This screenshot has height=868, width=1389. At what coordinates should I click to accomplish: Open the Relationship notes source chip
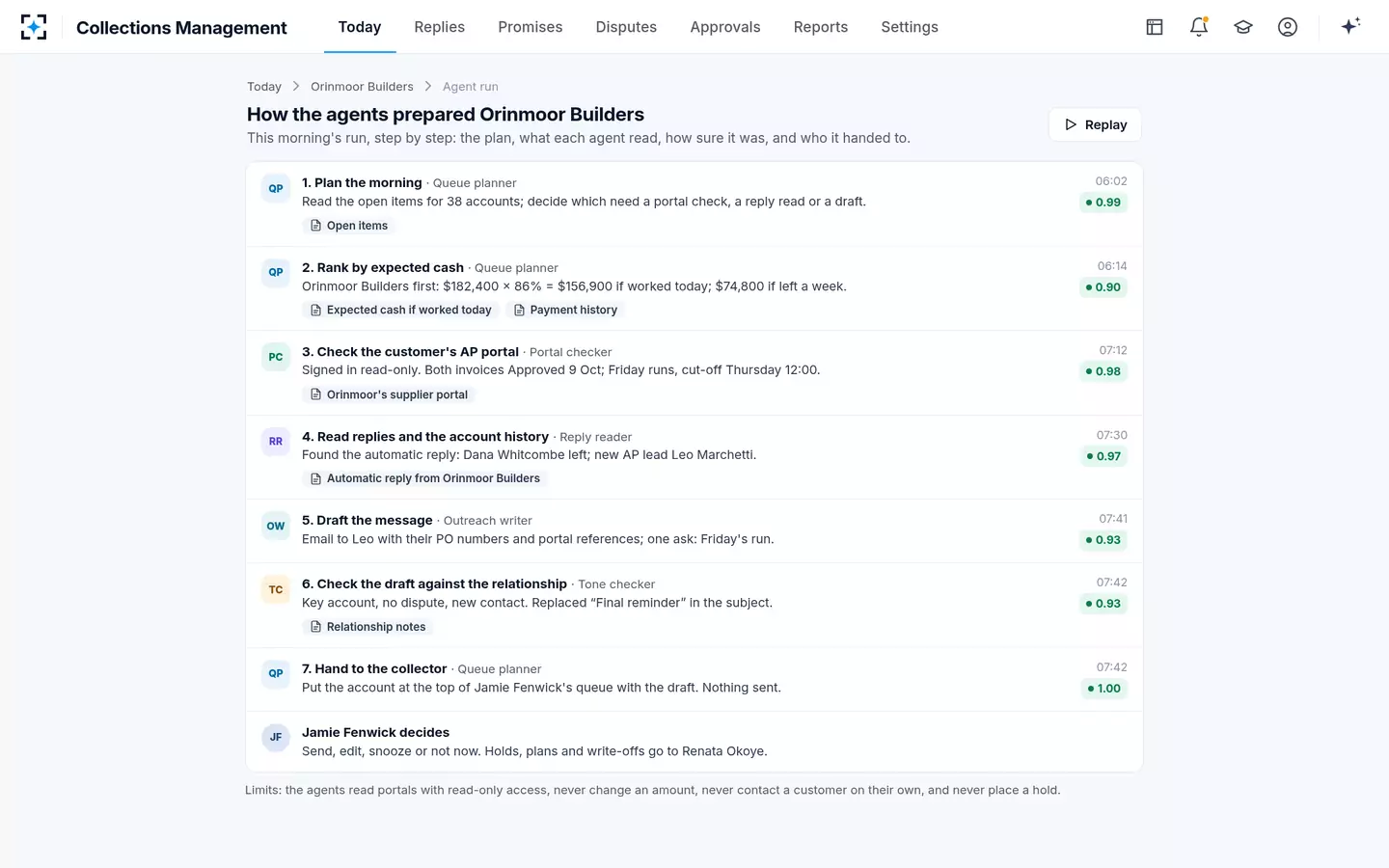click(x=368, y=627)
